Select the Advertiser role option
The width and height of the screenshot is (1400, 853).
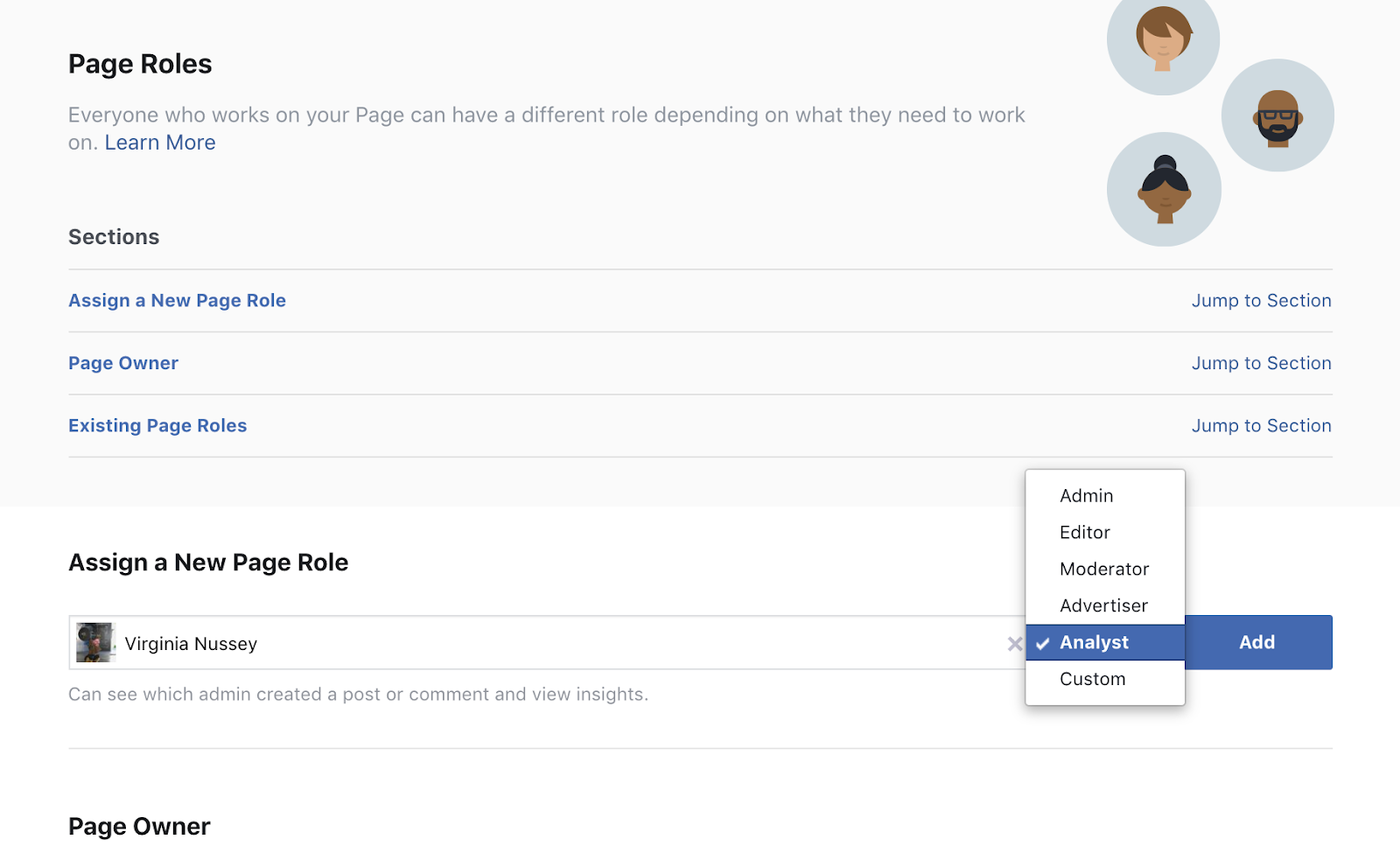(x=1103, y=606)
